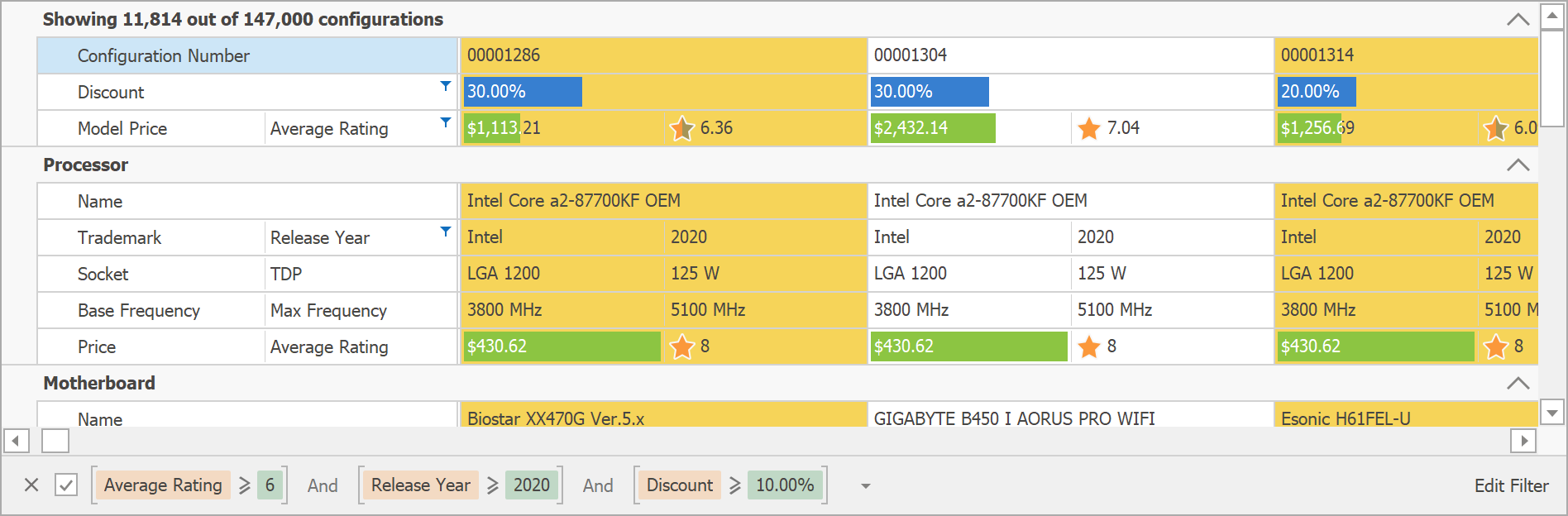
Task: Collapse the Motherboard category
Action: pos(1518,383)
